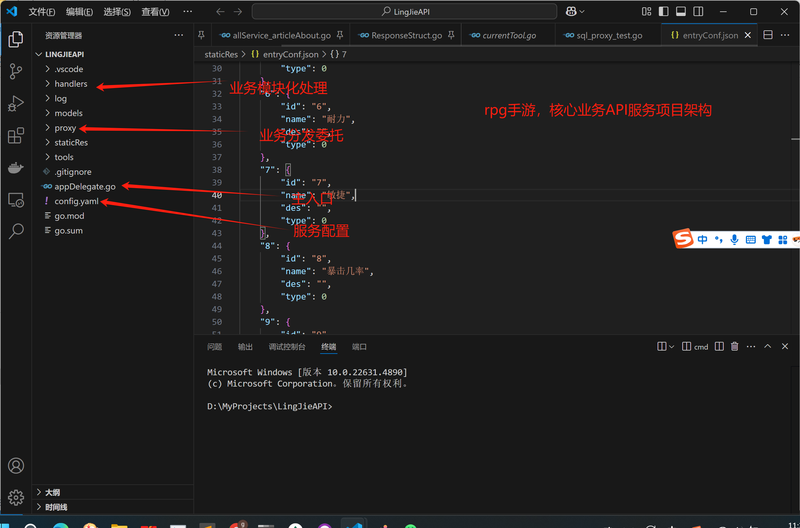Go back with the left arrow
The image size is (800, 528).
tap(220, 11)
